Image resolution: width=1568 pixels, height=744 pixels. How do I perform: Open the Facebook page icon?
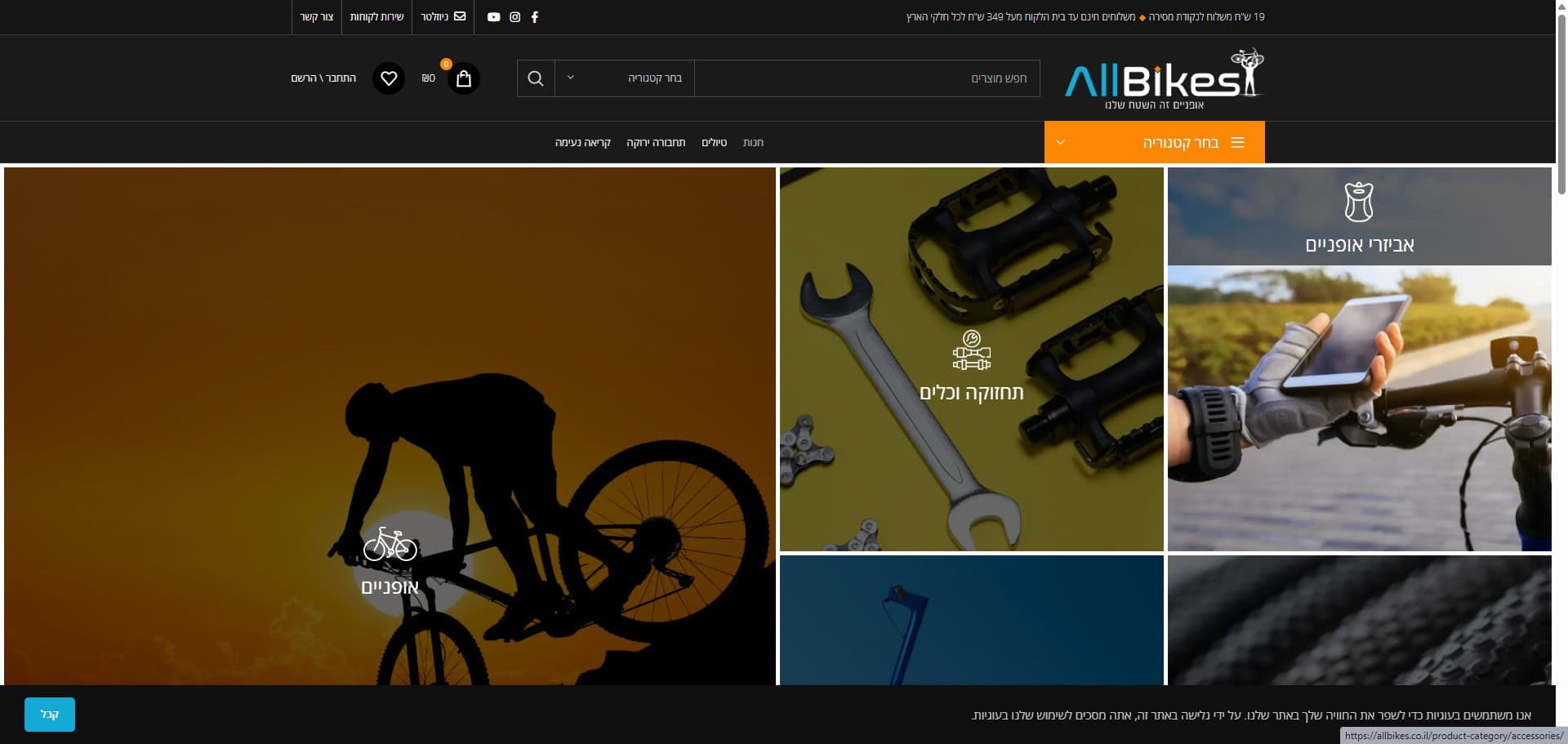[x=535, y=17]
